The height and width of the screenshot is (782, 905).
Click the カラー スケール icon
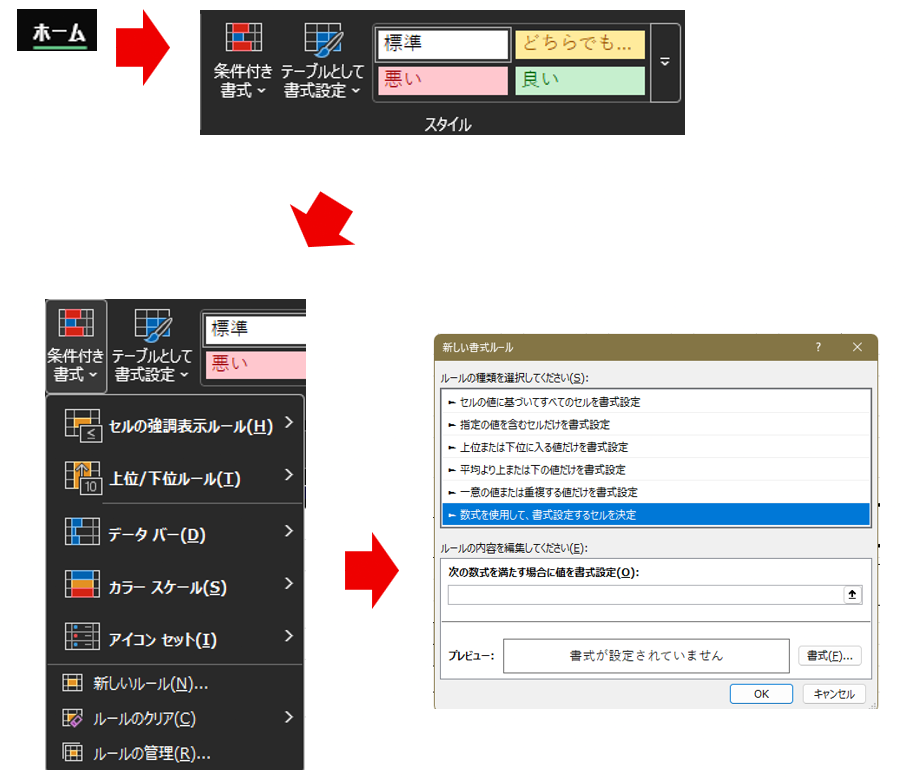[x=82, y=584]
